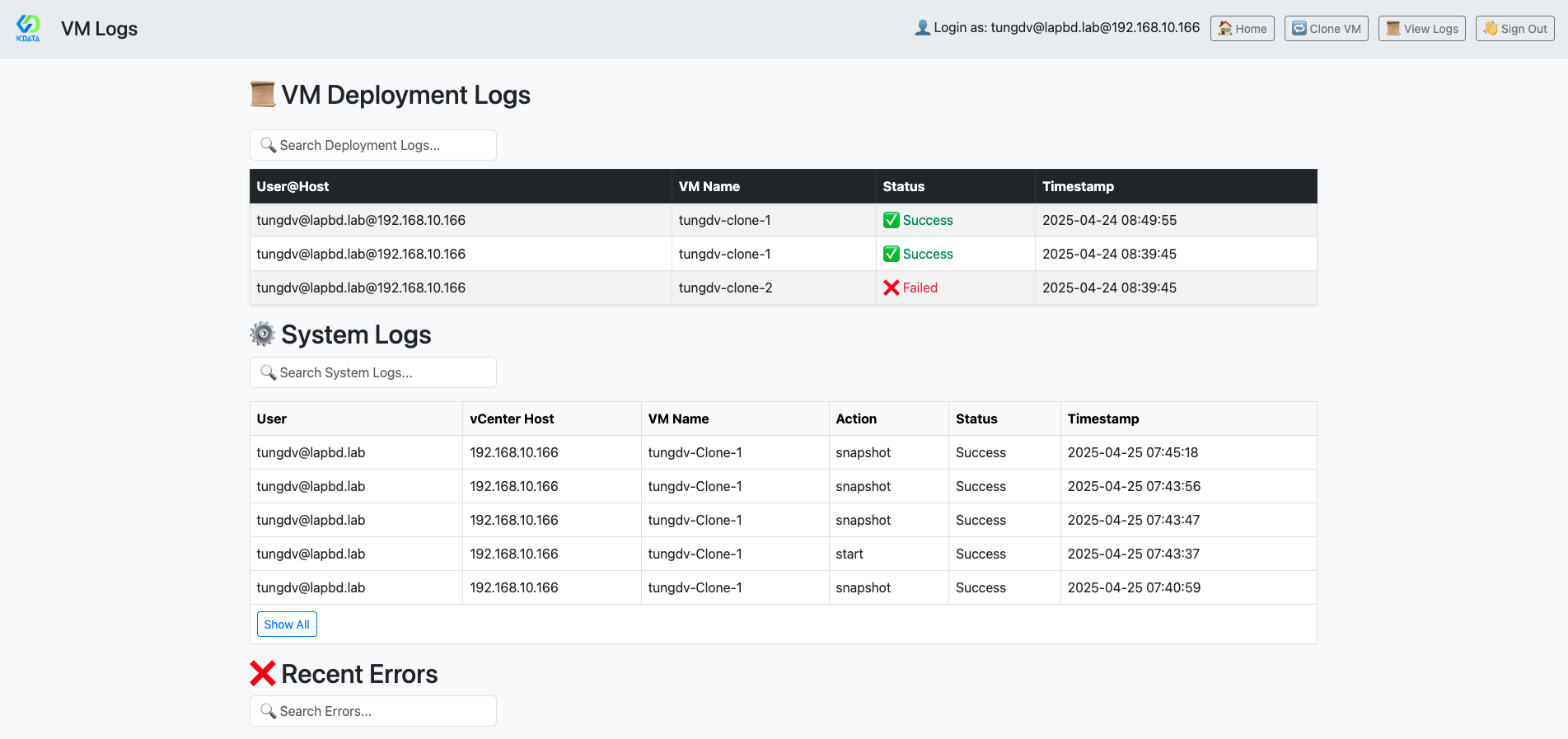This screenshot has height=739, width=1568.
Task: Click the red X icon beside Failed status
Action: 891,288
